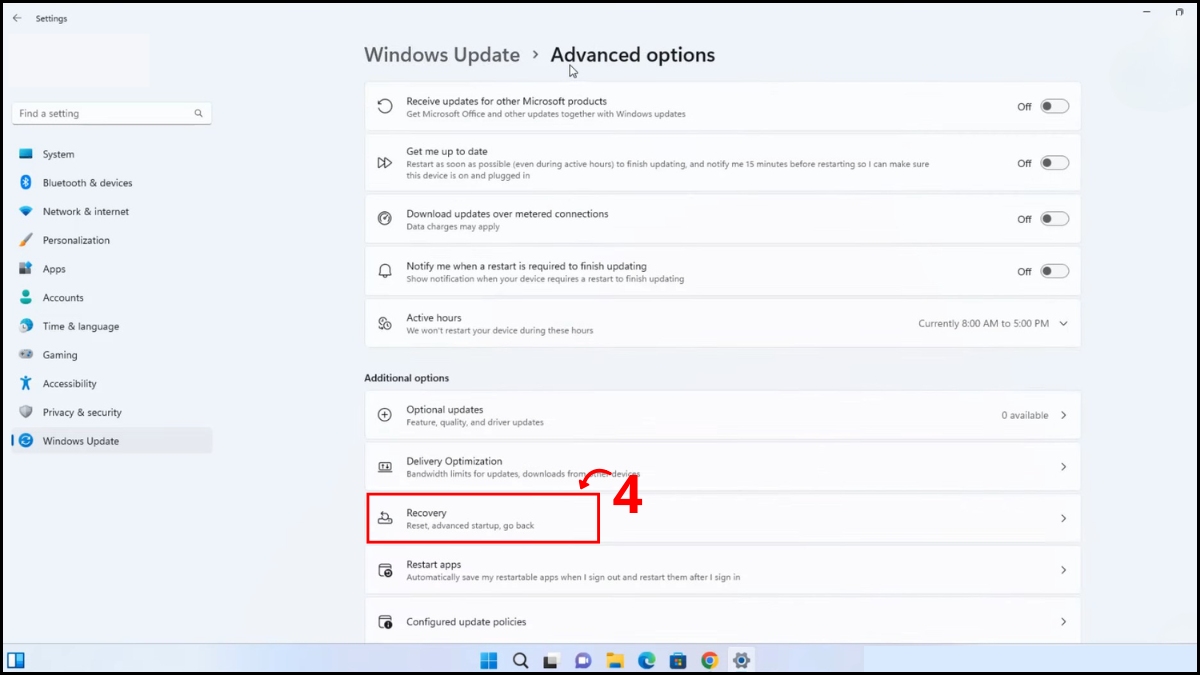Click the Time & language globe icon
This screenshot has width=1200, height=675.
[26, 326]
